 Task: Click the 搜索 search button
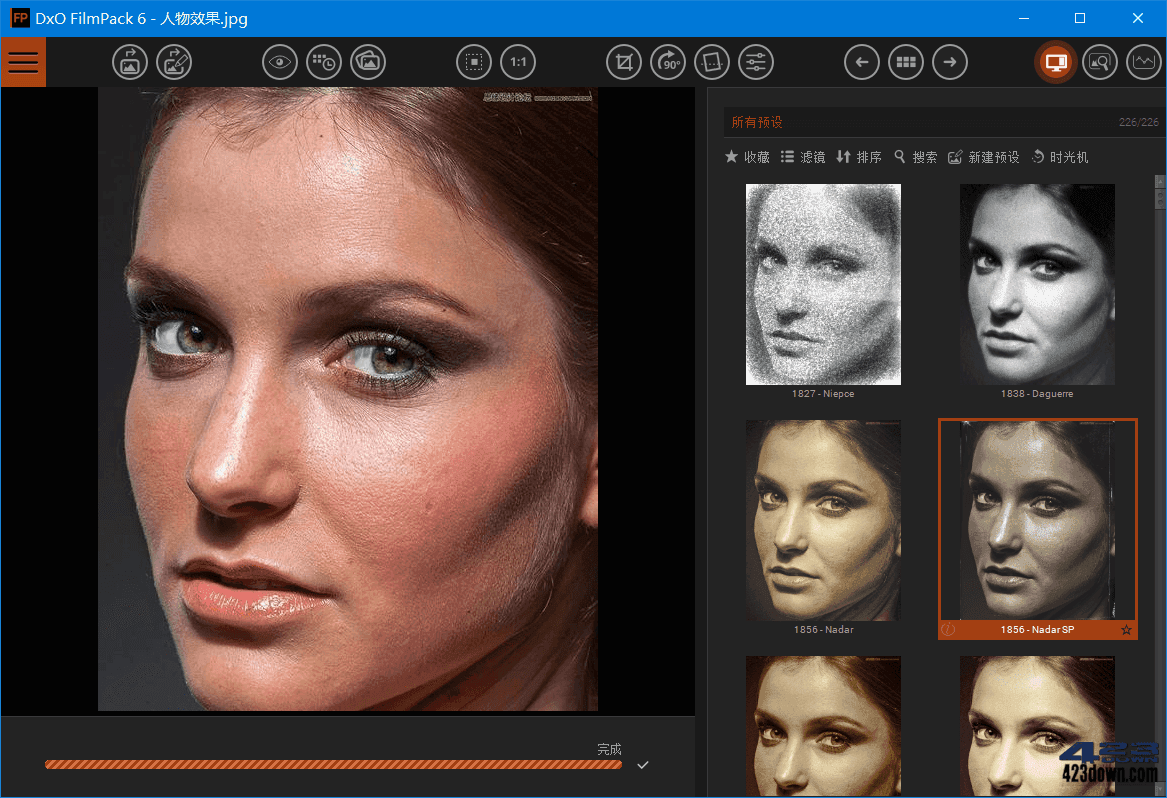coord(916,157)
